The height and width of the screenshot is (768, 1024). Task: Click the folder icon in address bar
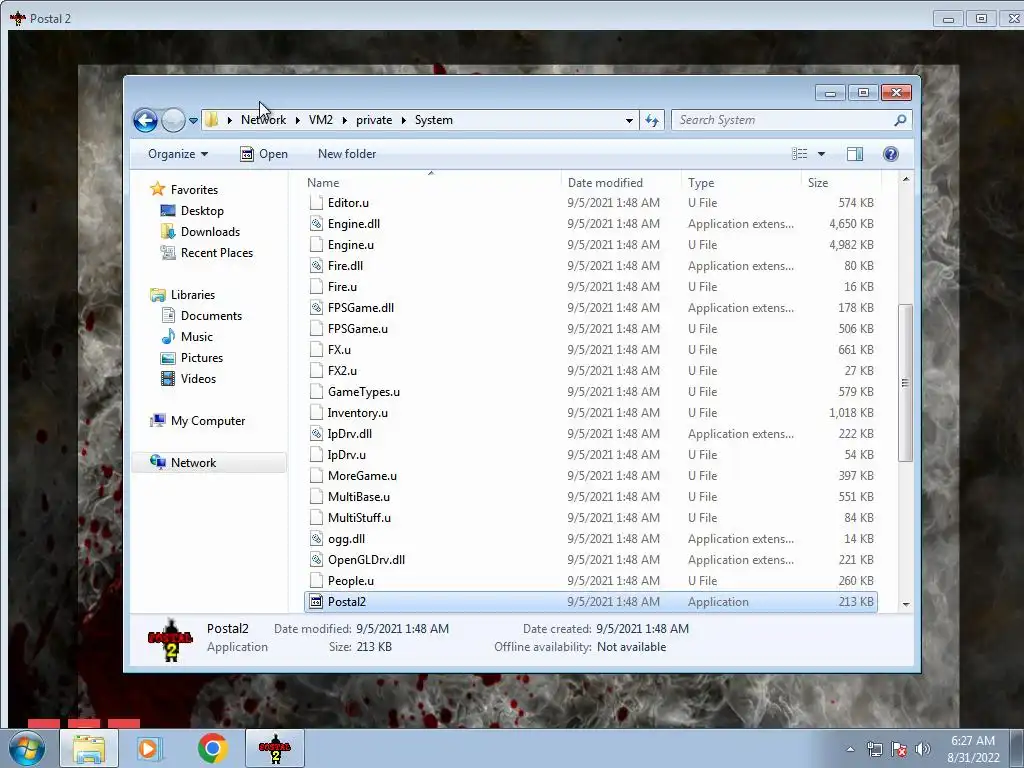[x=211, y=120]
